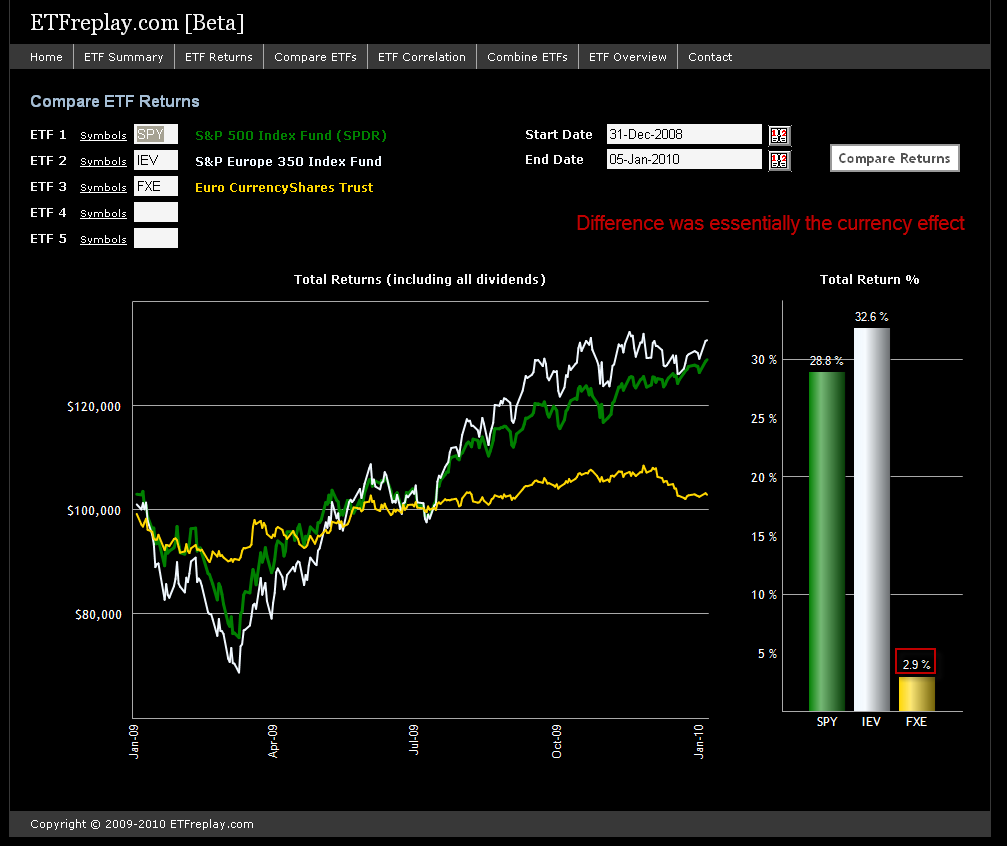Image resolution: width=1007 pixels, height=846 pixels.
Task: Open the Start Date calendar picker icon
Action: pyautogui.click(x=779, y=135)
